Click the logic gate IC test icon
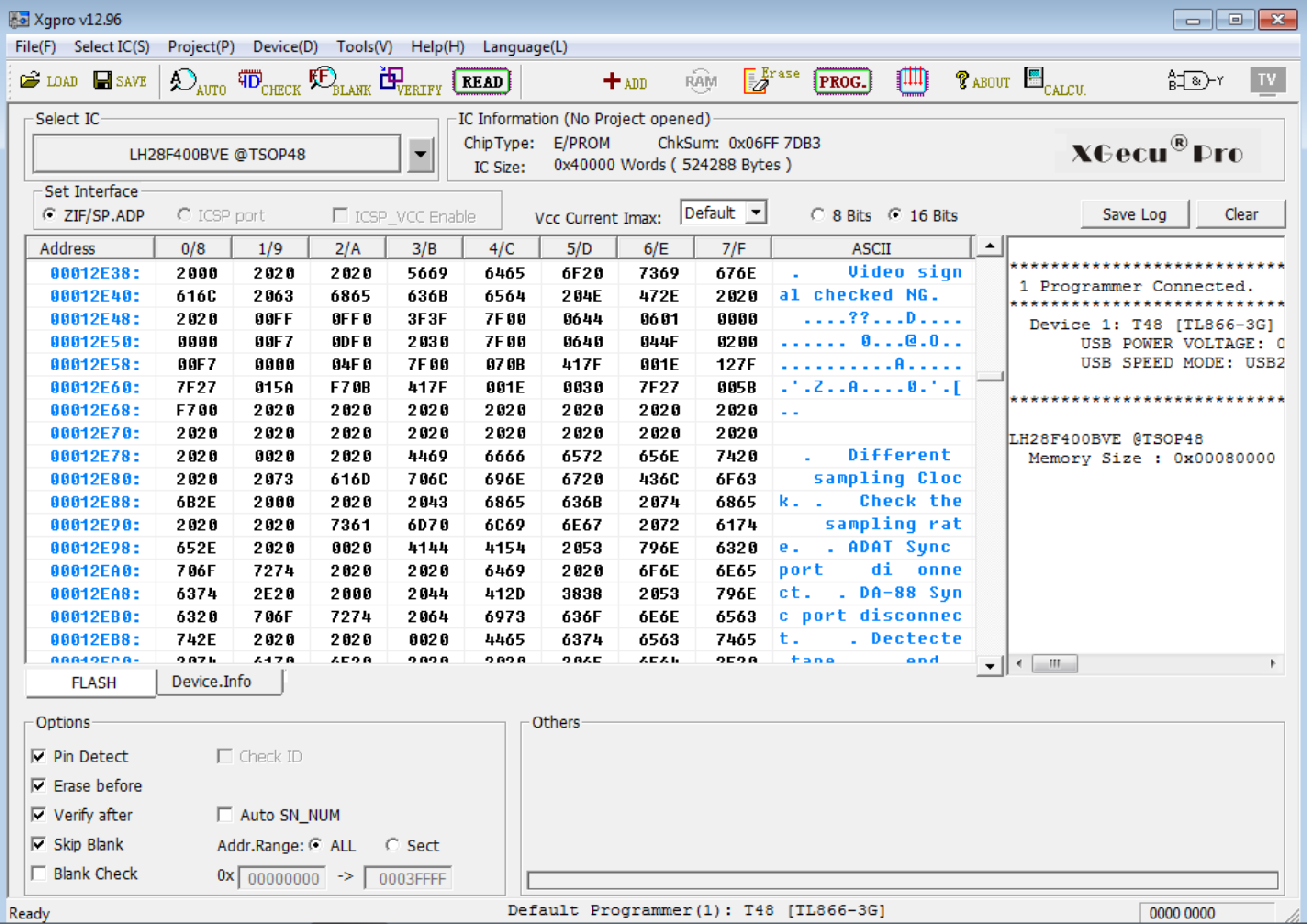 tap(1195, 81)
